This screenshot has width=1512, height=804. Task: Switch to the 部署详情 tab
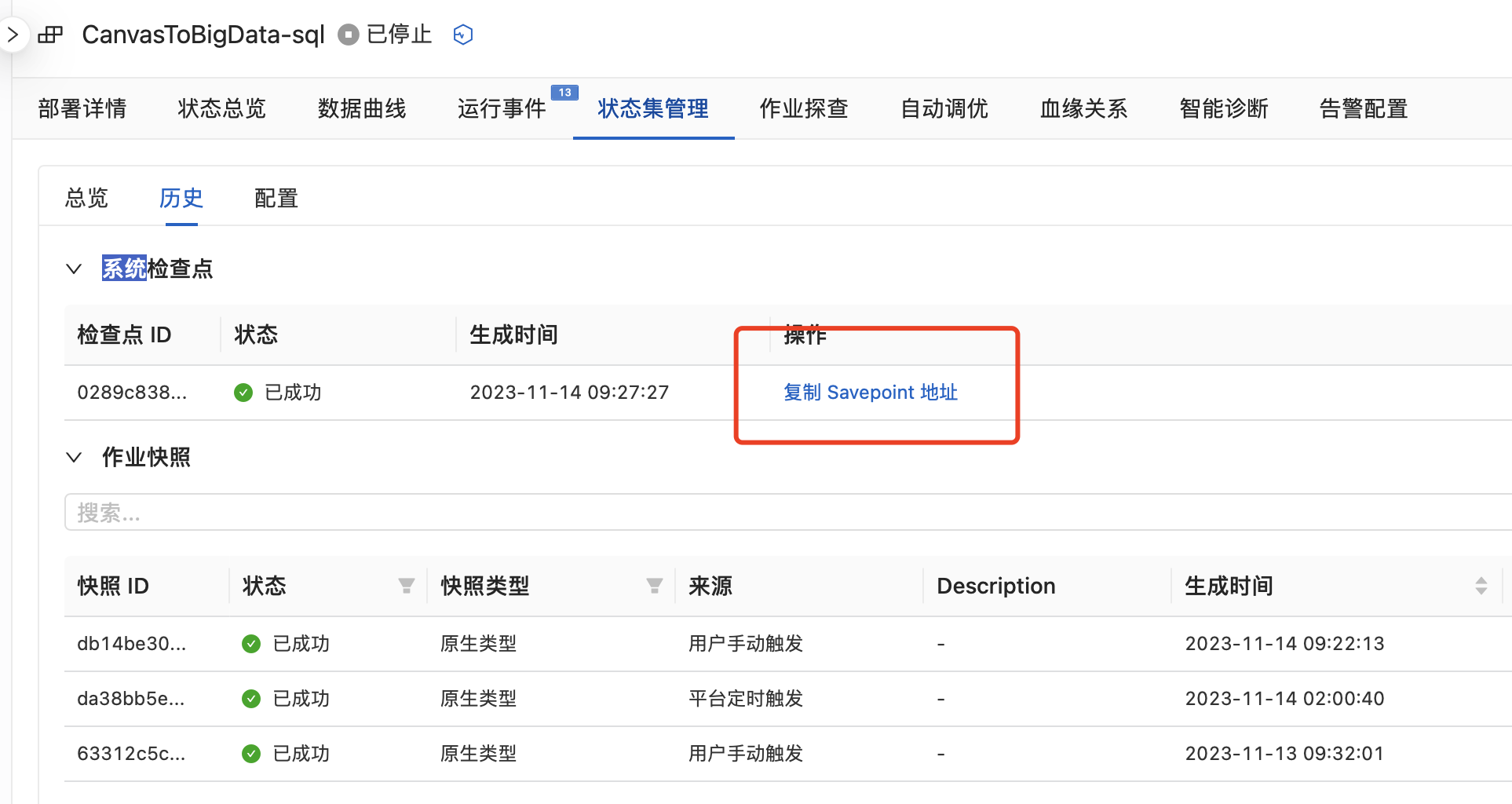(82, 108)
